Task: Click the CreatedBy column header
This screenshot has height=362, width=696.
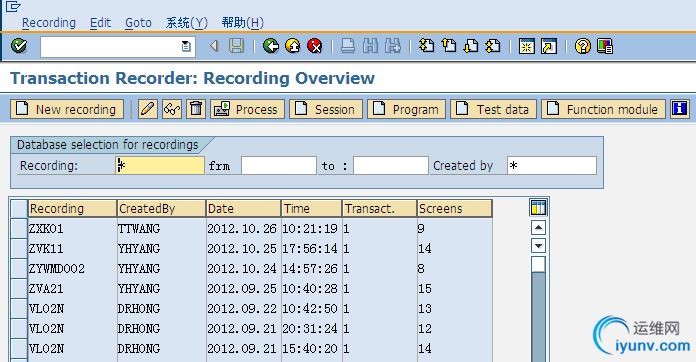Action: click(x=162, y=208)
